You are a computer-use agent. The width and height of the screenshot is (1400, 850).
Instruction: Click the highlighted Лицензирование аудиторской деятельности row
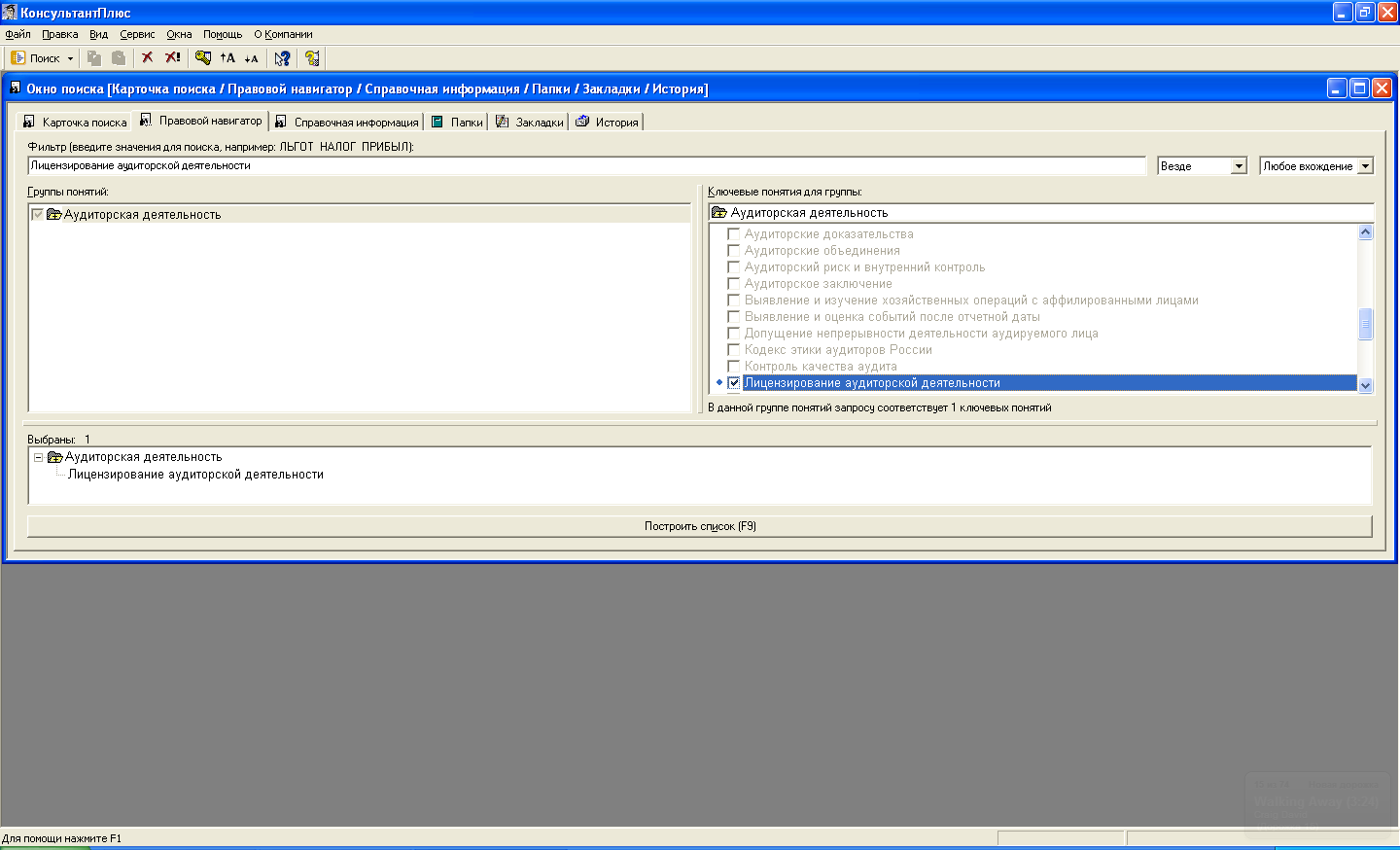click(x=1049, y=383)
